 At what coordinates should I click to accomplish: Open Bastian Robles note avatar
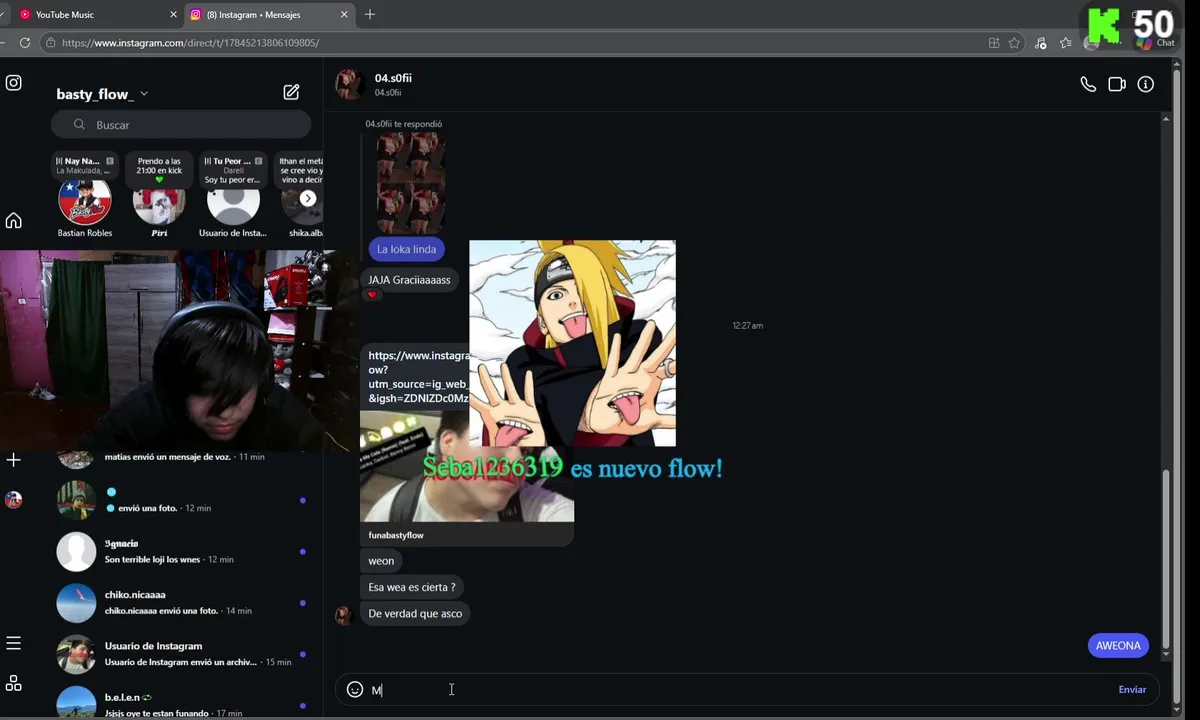pos(84,202)
